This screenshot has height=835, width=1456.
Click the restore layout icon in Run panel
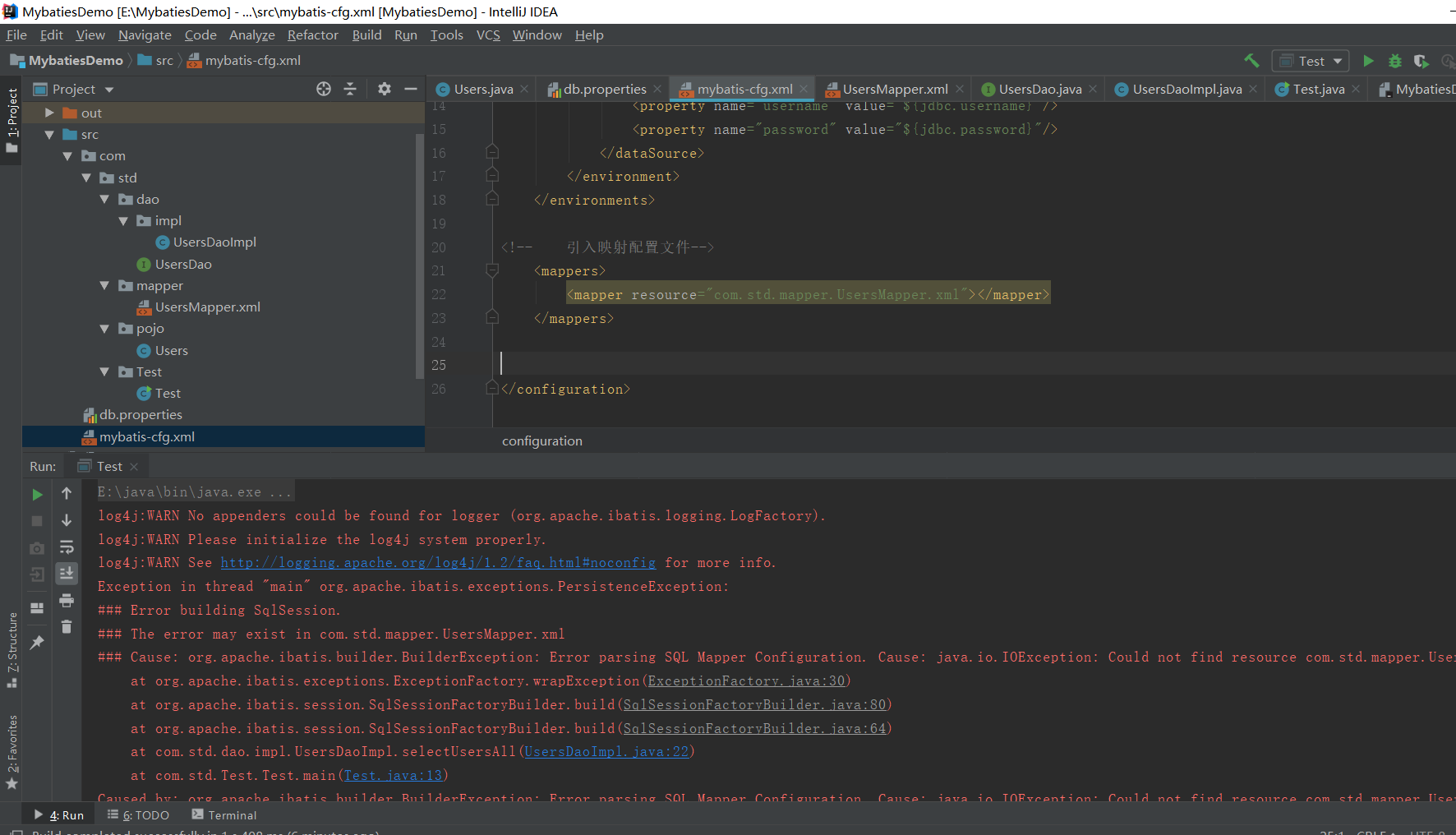coord(37,607)
